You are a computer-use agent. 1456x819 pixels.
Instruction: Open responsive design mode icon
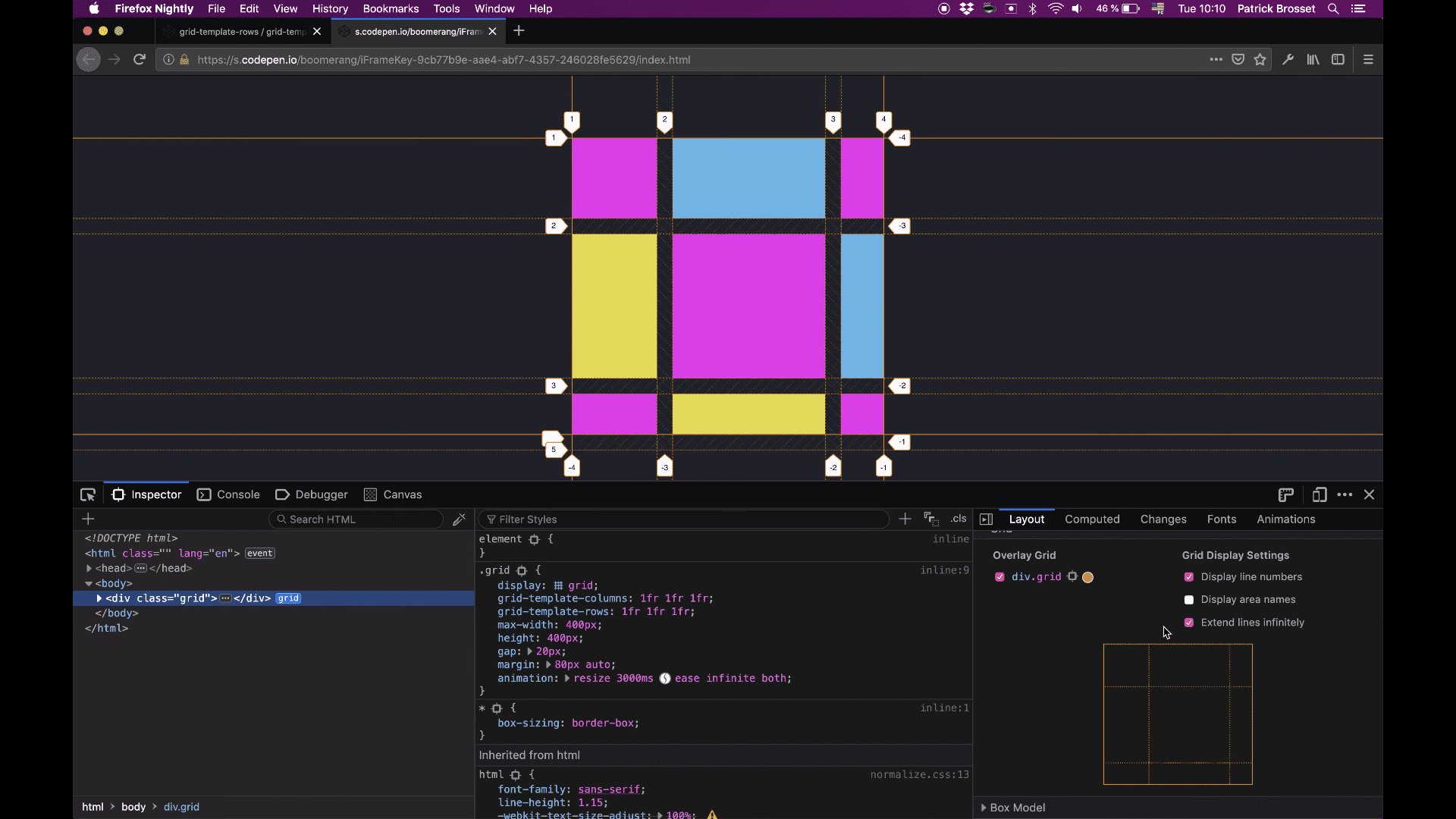pos(1319,495)
